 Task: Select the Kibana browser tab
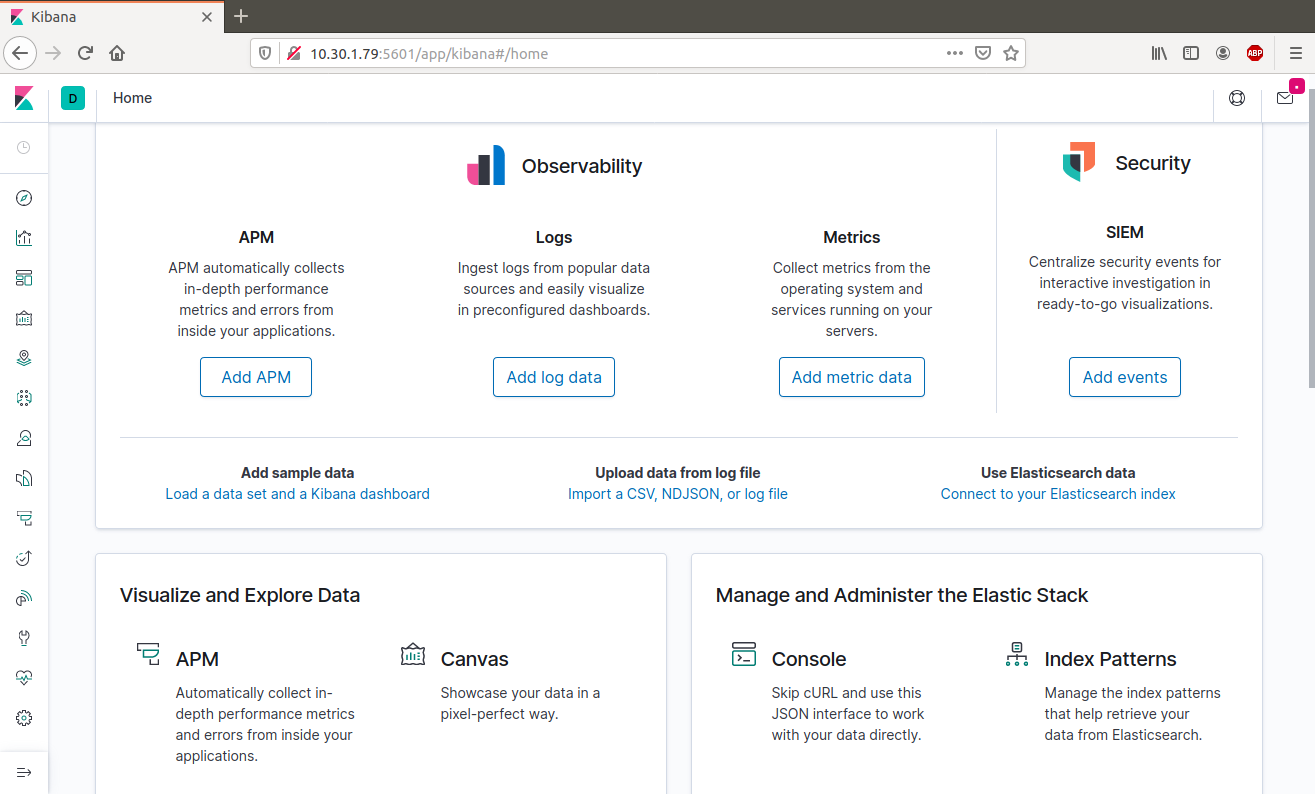110,17
